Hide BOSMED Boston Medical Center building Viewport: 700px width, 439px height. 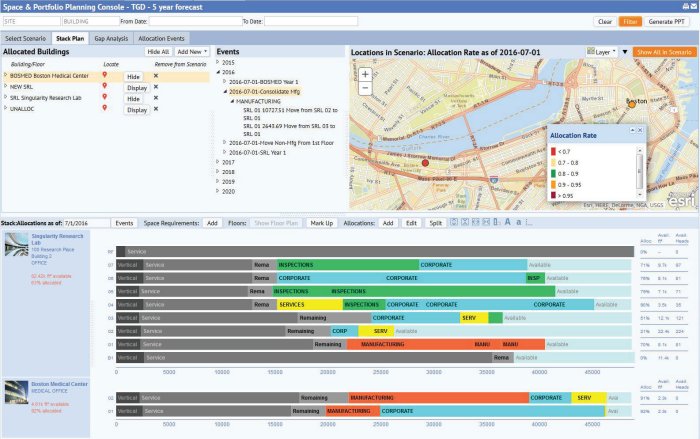click(x=133, y=76)
